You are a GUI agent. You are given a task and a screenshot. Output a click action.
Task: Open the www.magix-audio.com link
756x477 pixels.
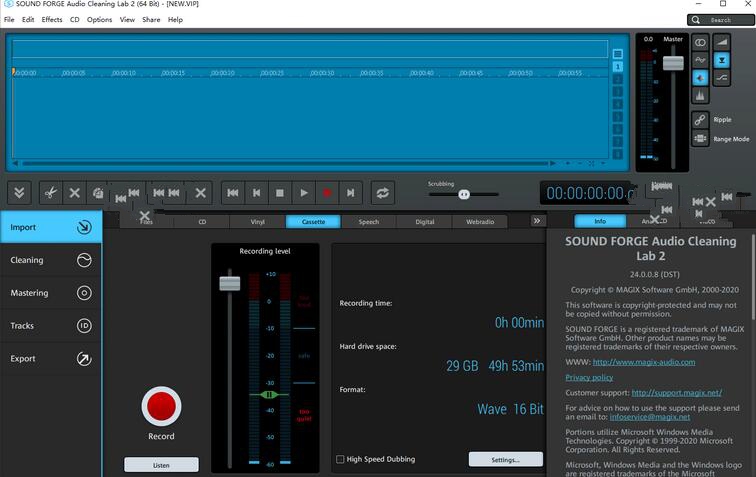pos(644,362)
